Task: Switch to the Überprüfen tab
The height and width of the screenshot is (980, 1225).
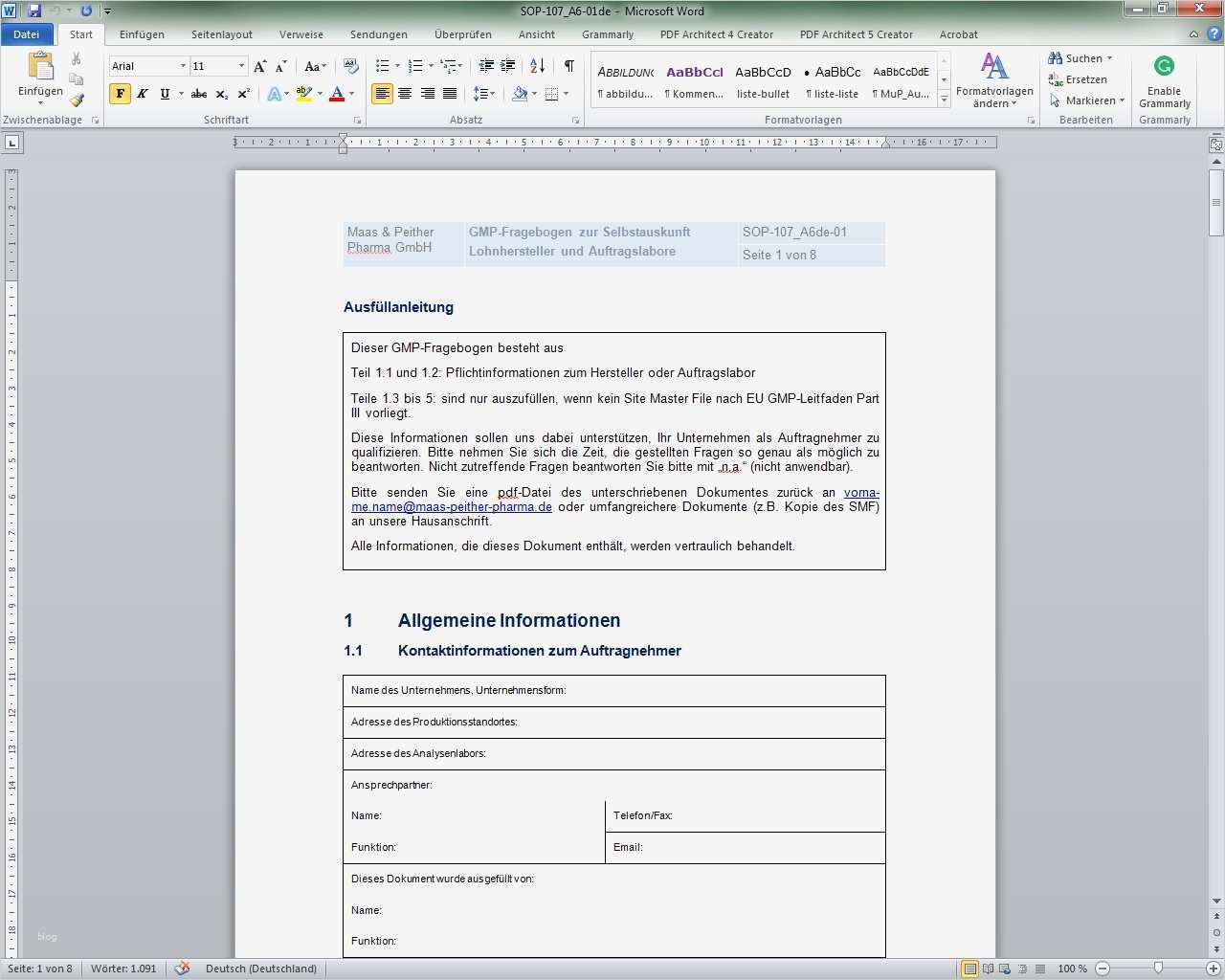Action: pos(462,34)
